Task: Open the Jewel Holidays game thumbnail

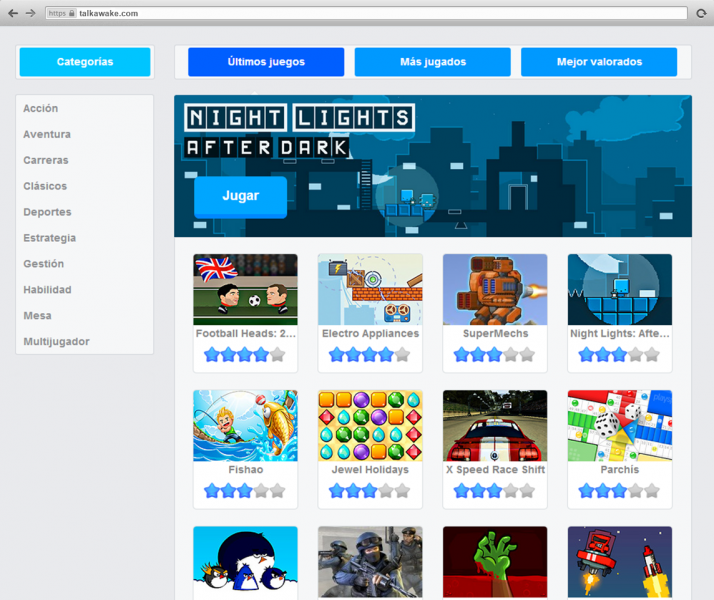Action: pyautogui.click(x=370, y=425)
